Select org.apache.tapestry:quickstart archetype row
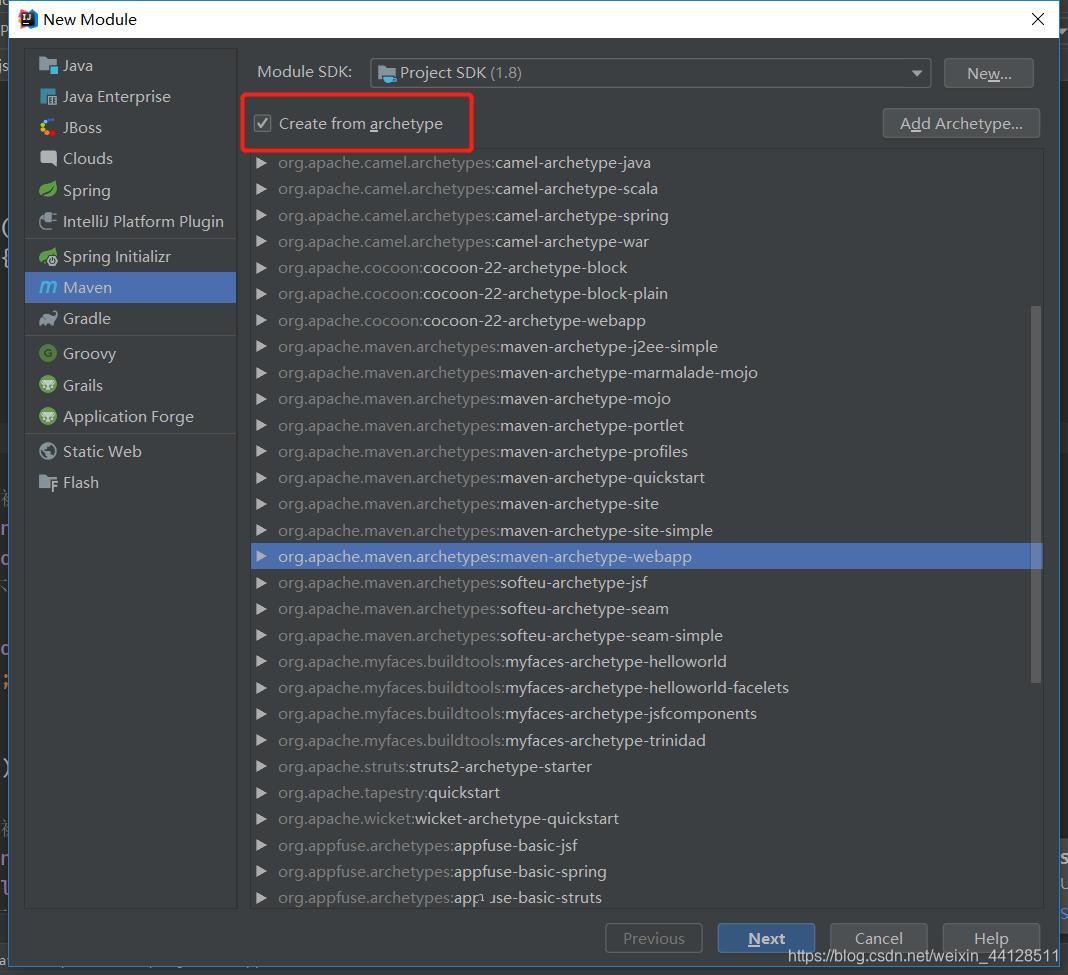1068x975 pixels. [x=646, y=792]
